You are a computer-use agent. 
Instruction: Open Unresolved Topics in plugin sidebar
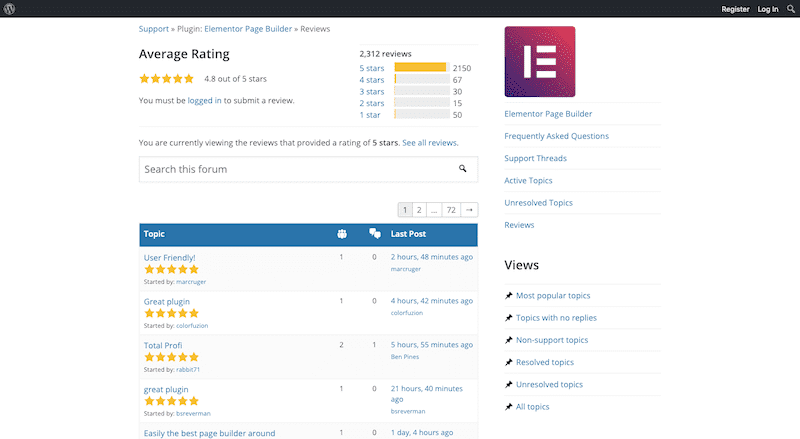click(x=538, y=203)
